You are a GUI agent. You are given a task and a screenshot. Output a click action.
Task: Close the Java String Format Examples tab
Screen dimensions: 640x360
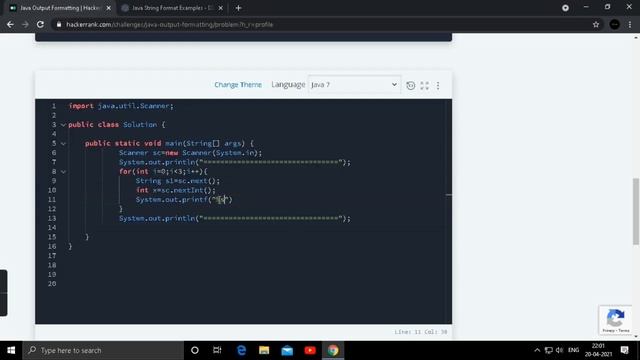tap(220, 8)
